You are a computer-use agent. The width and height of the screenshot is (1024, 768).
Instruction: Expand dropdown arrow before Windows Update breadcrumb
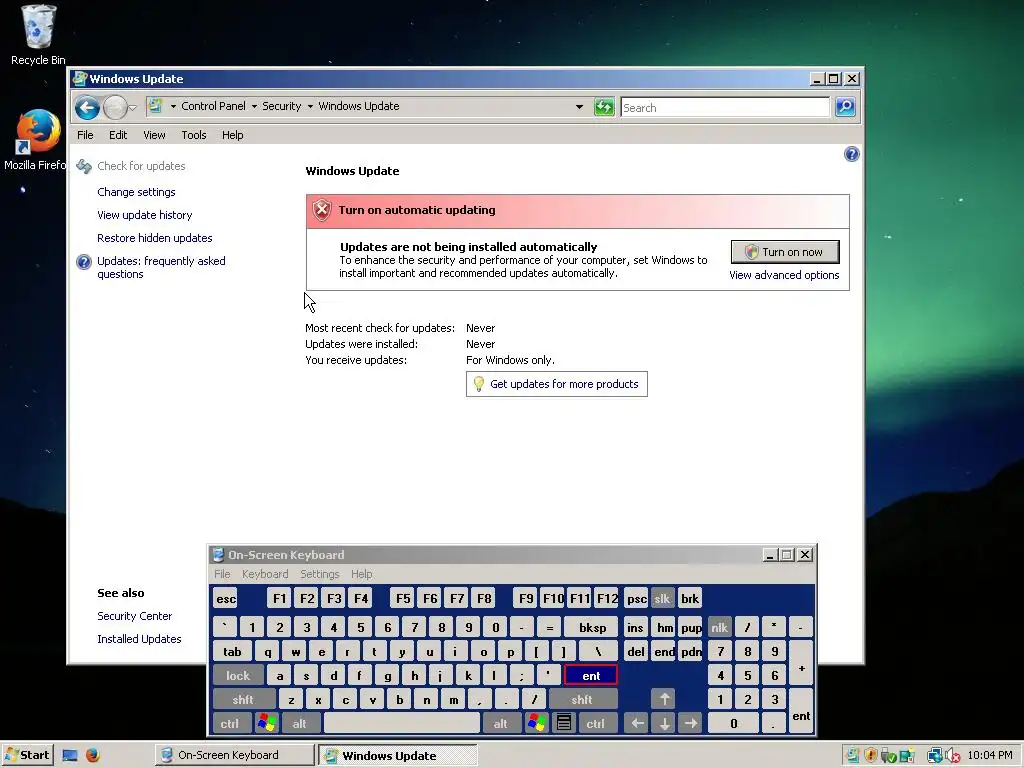point(310,106)
